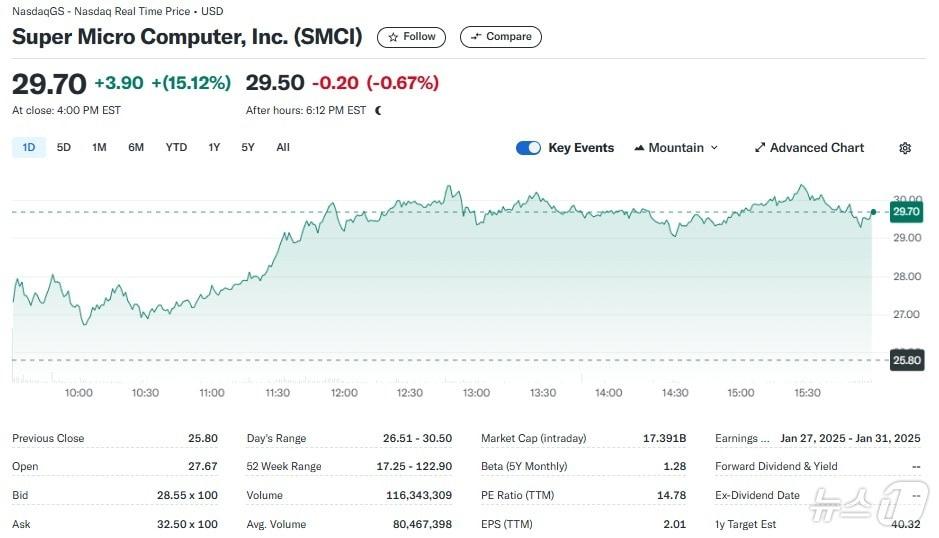Switch to the 6M range
Screen dimensions: 939x538
point(136,147)
